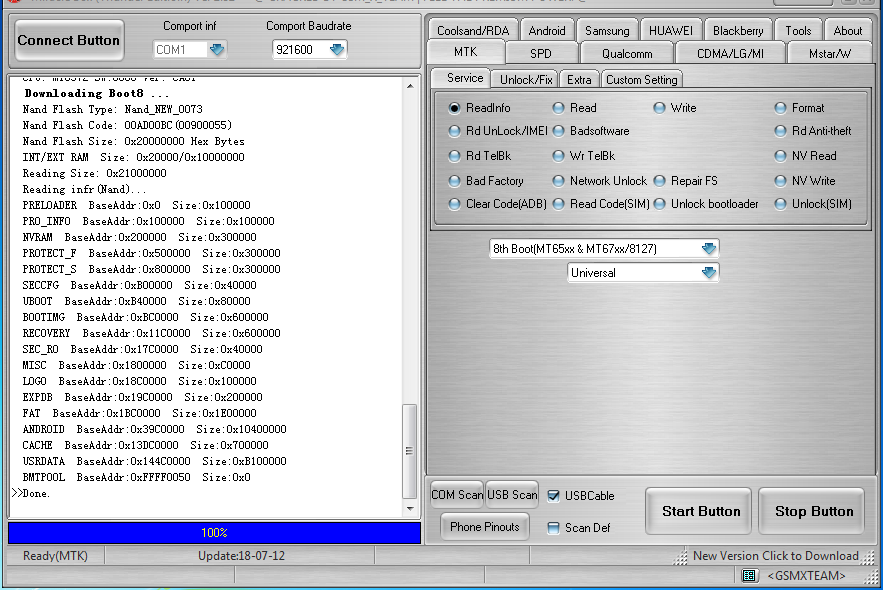Click the Stop Button
Screen dimensions: 883x590
(811, 511)
